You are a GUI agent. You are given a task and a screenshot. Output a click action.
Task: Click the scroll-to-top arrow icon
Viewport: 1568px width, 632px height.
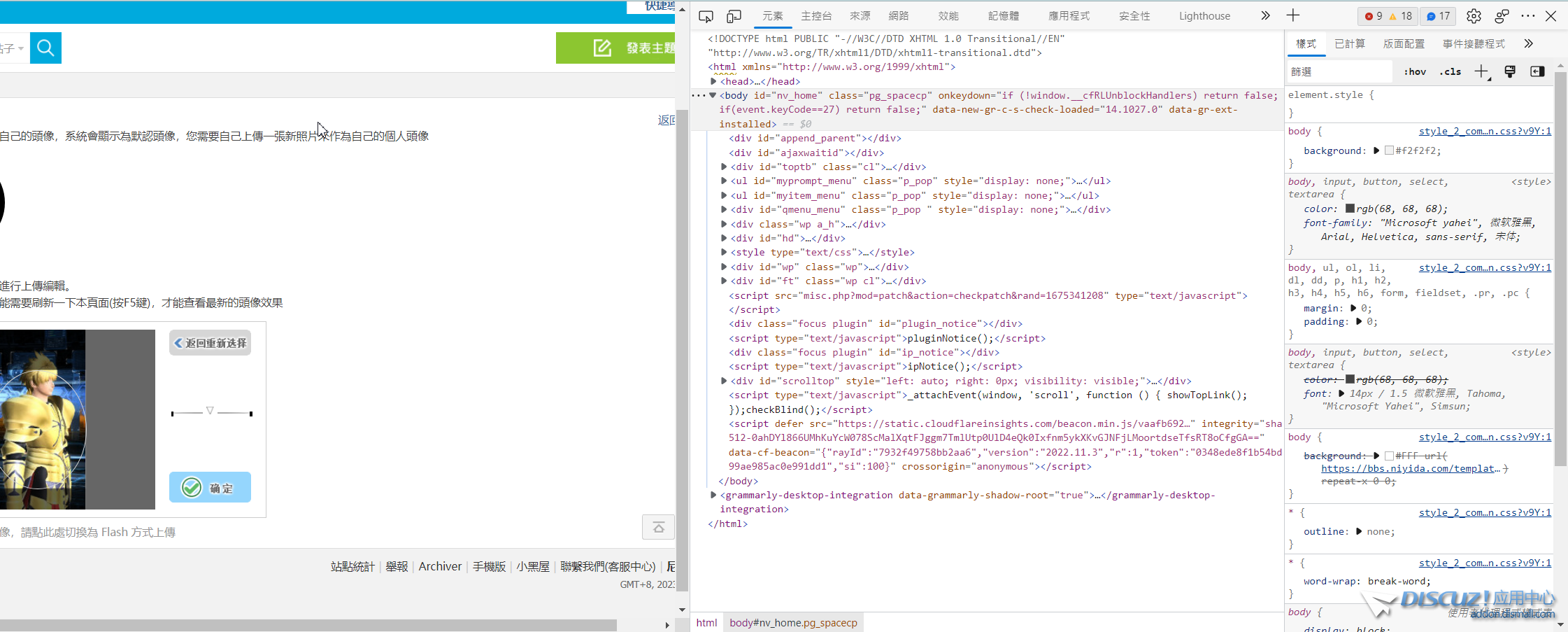coord(658,527)
